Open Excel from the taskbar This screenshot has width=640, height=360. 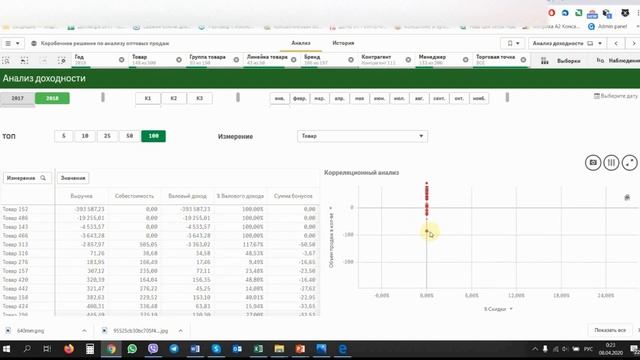click(258, 349)
